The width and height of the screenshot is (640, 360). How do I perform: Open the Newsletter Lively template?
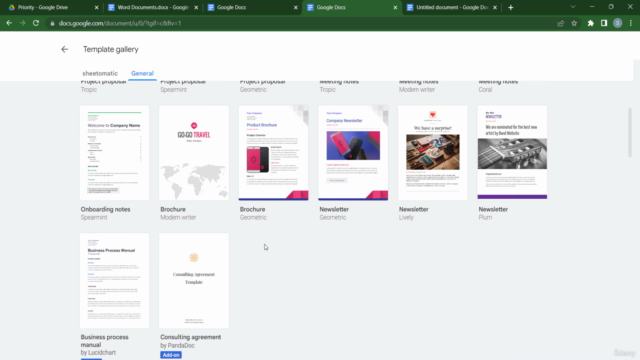click(x=433, y=153)
